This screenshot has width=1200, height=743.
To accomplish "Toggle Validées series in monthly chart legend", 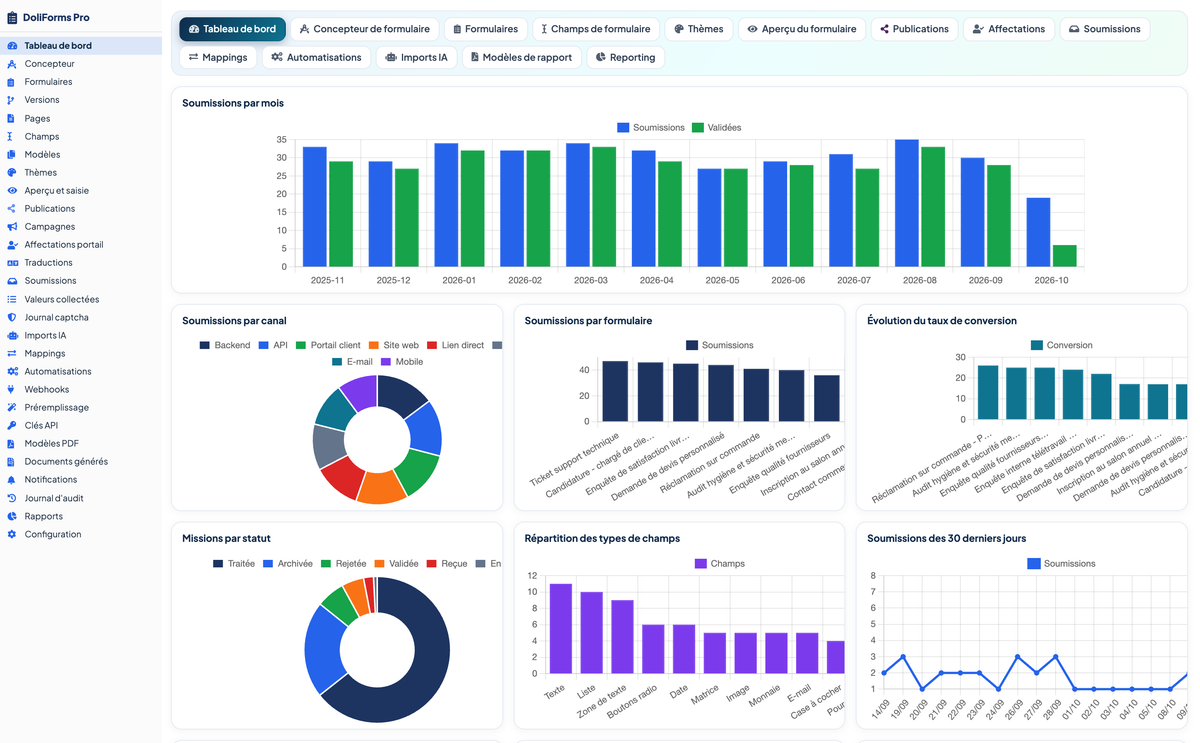I will coord(716,128).
